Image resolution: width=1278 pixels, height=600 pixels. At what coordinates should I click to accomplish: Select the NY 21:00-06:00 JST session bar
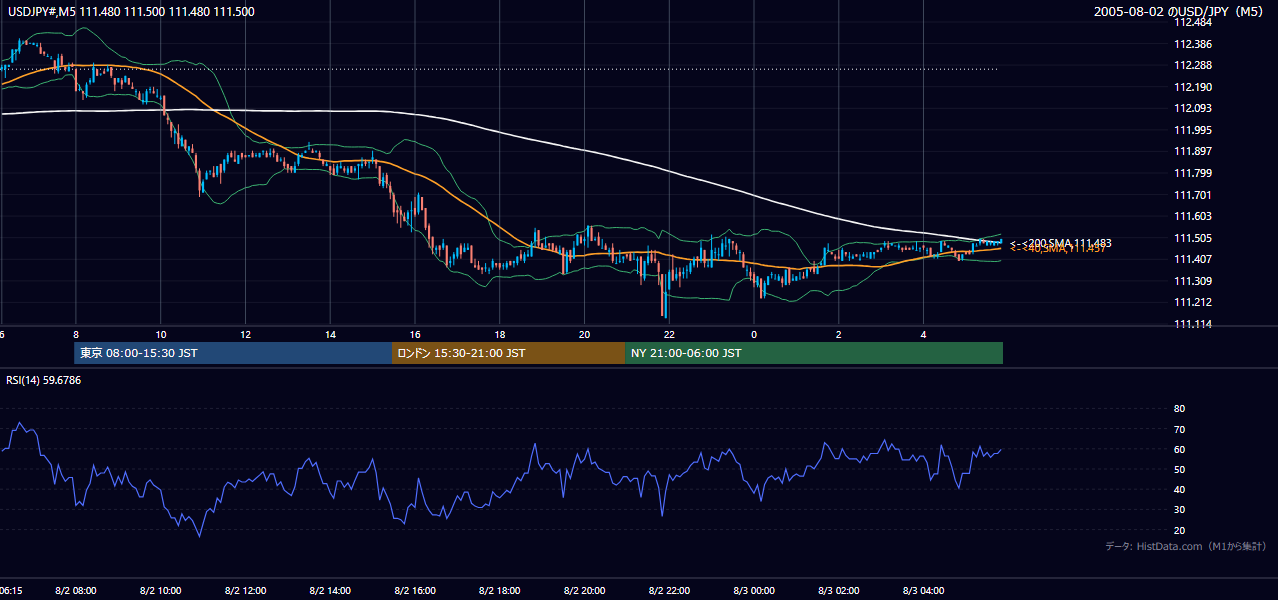click(814, 353)
